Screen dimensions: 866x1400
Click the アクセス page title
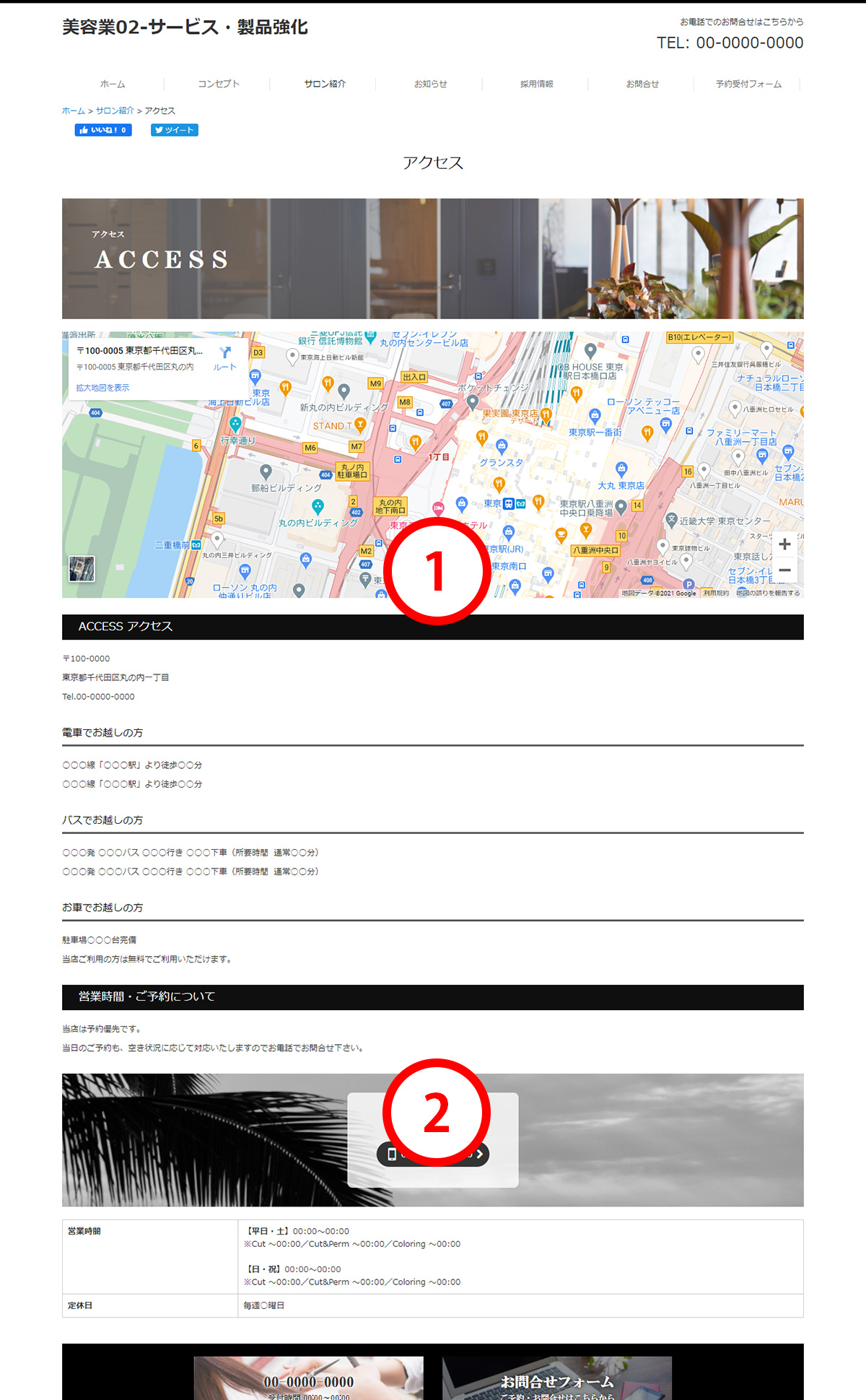433,162
